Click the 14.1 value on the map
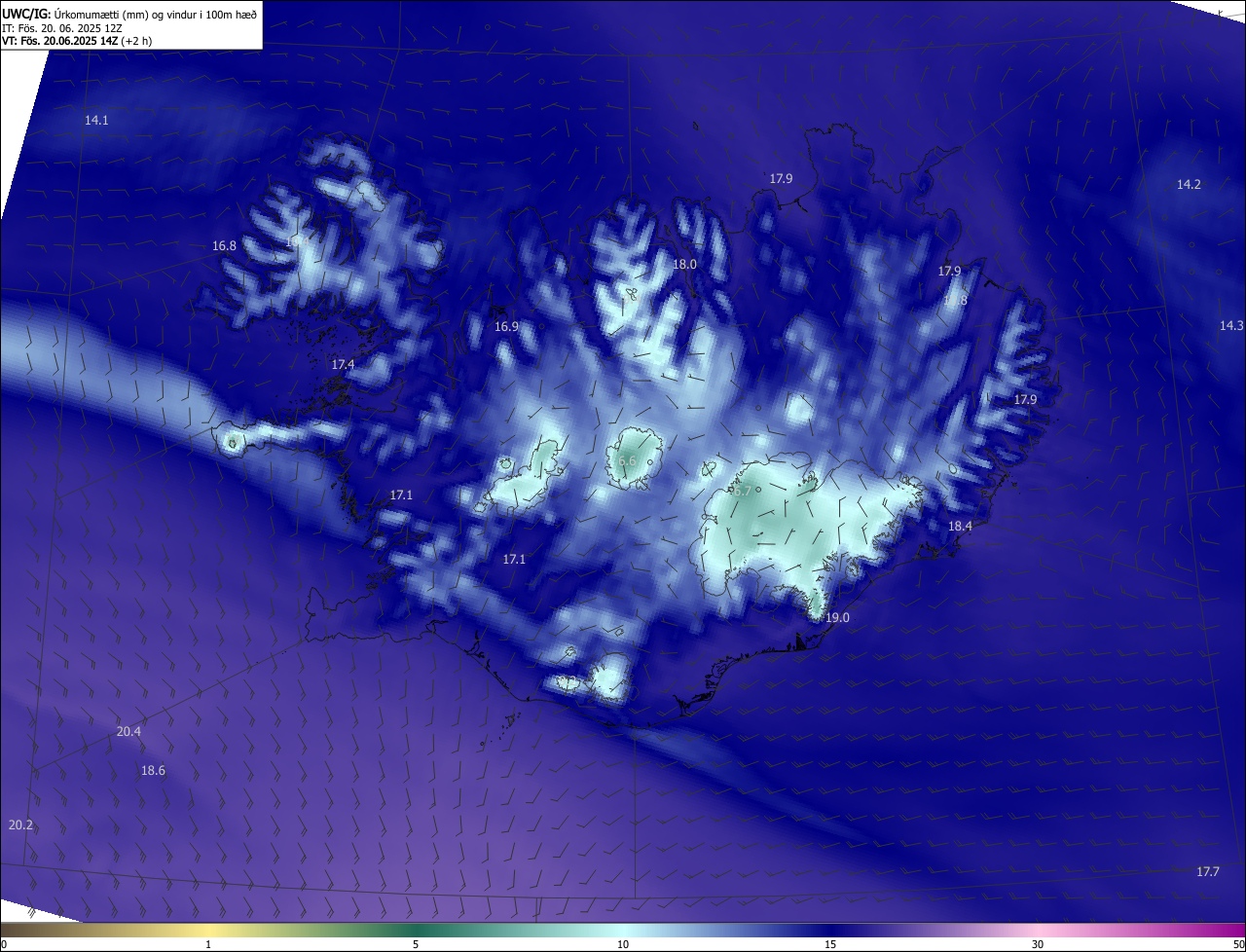The width and height of the screenshot is (1246, 952). click(x=96, y=121)
